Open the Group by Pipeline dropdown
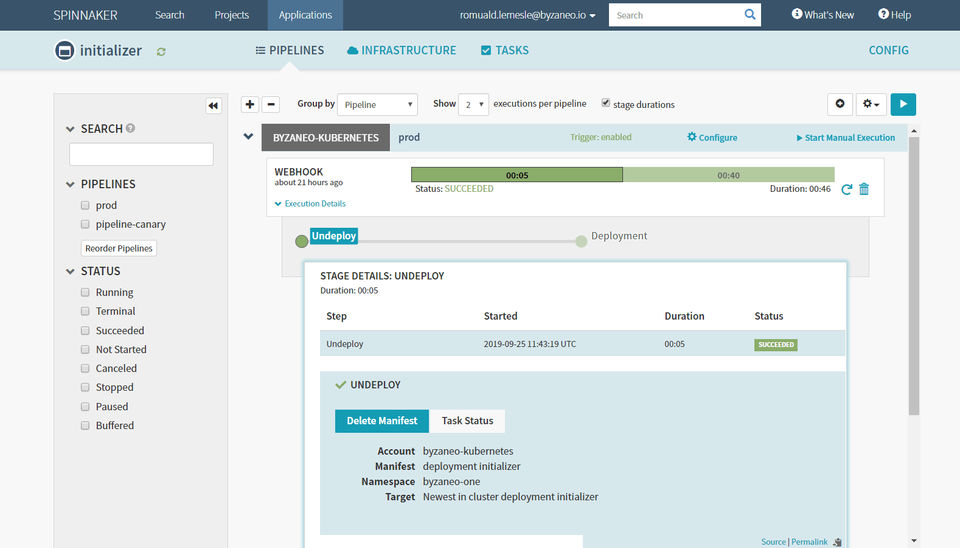Viewport: 960px width, 548px height. point(377,105)
